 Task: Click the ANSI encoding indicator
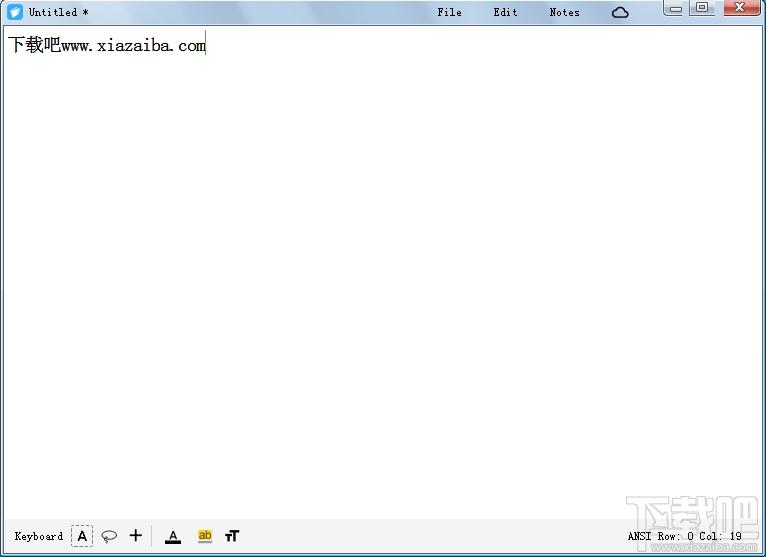639,536
